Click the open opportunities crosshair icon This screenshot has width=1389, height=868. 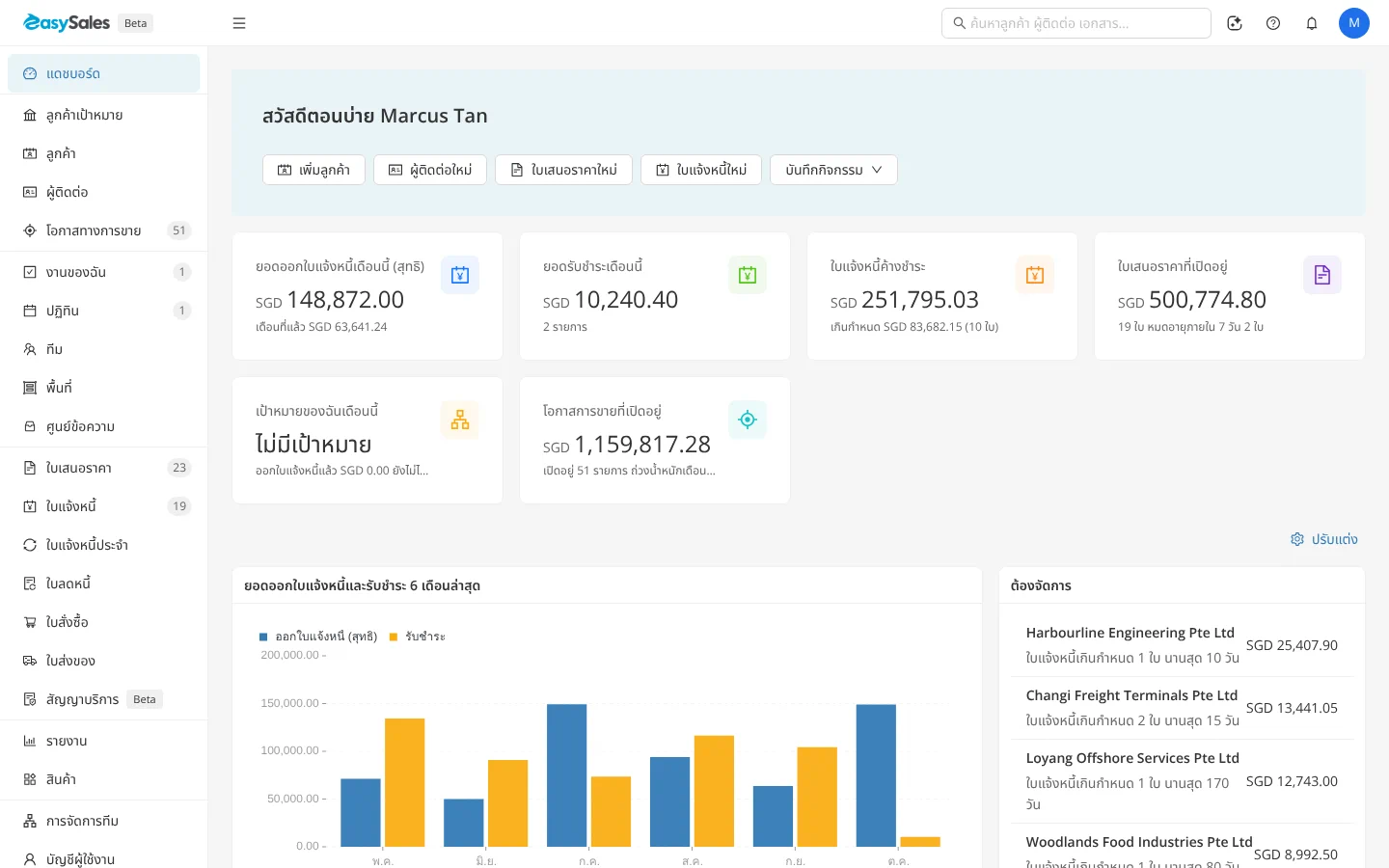coord(748,420)
